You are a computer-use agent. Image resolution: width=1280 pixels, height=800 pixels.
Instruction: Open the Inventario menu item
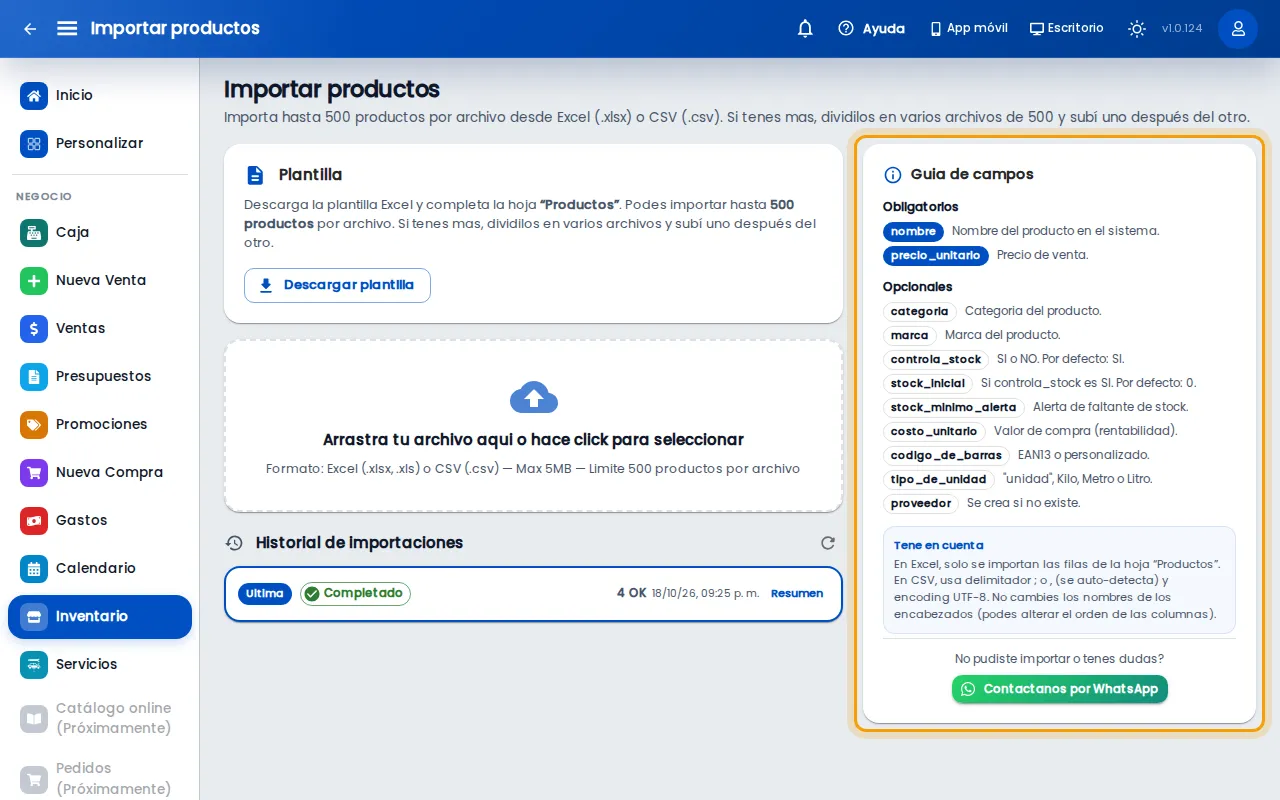[100, 617]
